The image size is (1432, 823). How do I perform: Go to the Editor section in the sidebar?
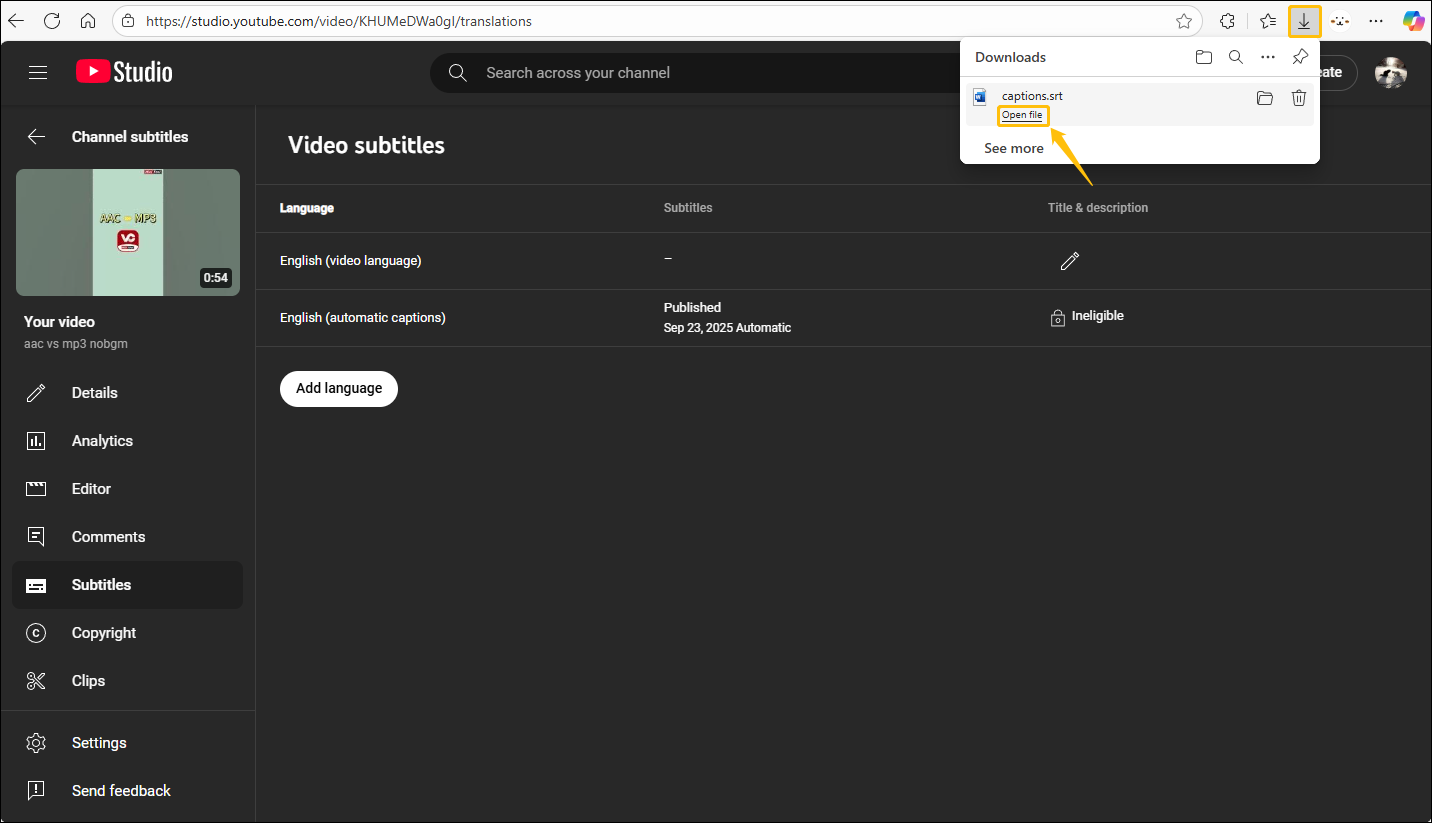click(91, 489)
